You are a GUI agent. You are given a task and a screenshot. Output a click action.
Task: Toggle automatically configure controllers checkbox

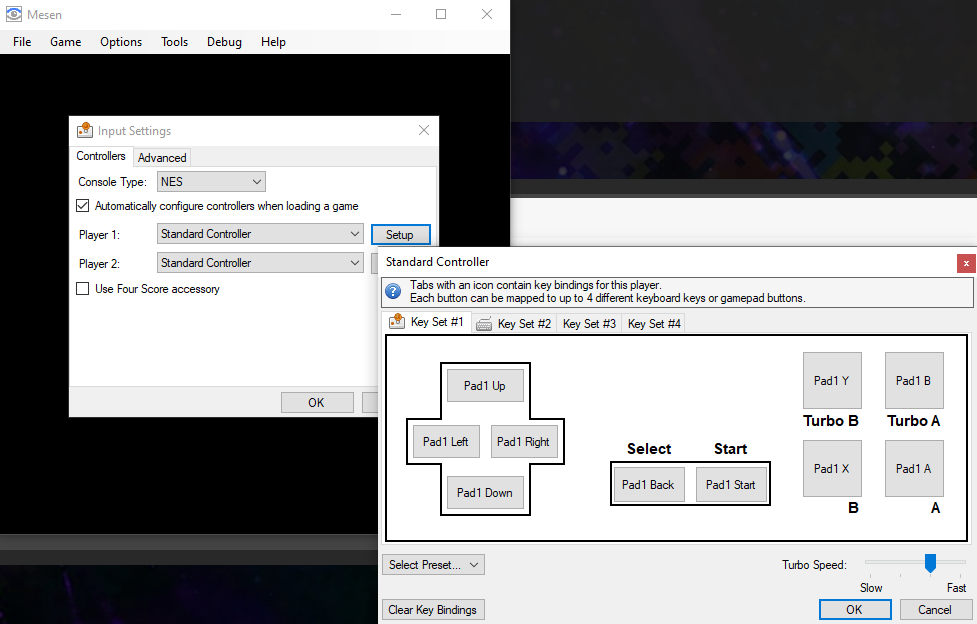point(82,206)
